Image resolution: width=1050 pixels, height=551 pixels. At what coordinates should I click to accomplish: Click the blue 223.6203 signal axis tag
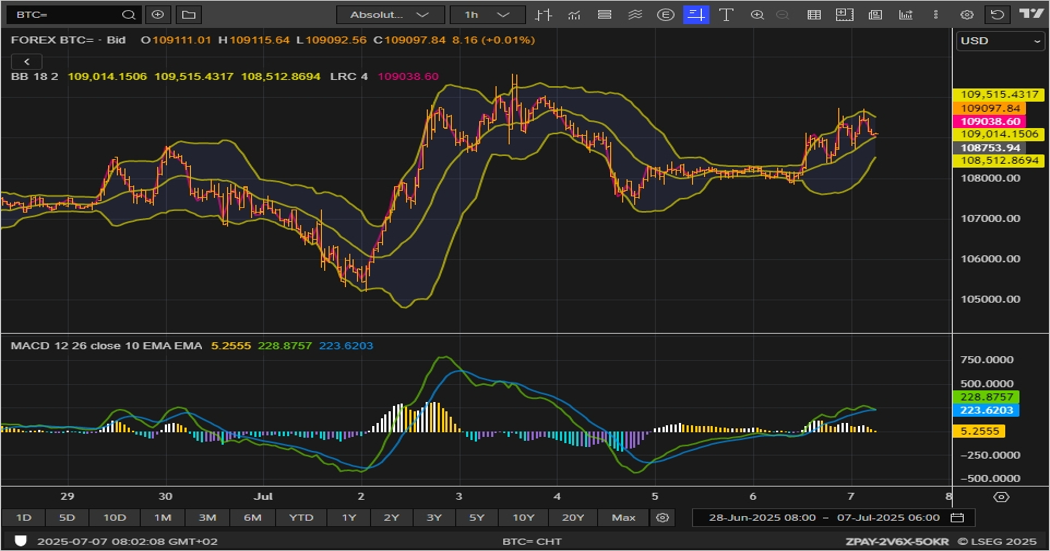pyautogui.click(x=986, y=410)
